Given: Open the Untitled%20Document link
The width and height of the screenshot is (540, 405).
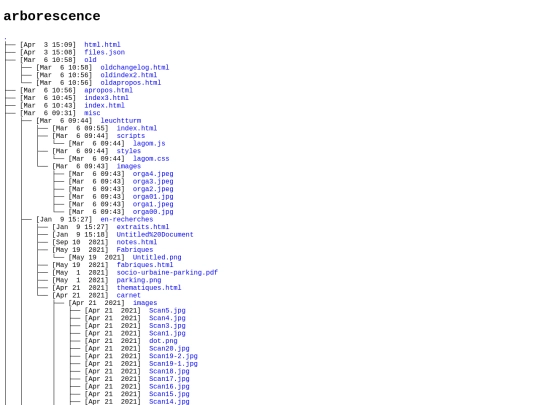Looking at the screenshot, I should [155, 235].
